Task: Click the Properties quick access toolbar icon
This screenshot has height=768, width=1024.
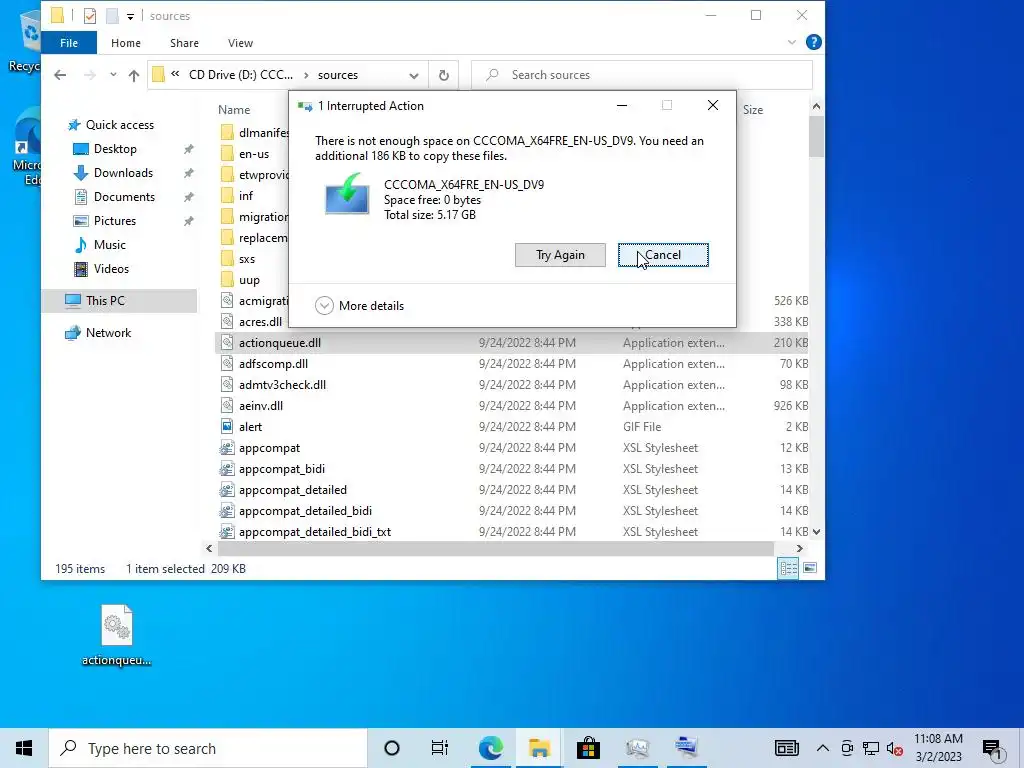Action: tap(90, 16)
